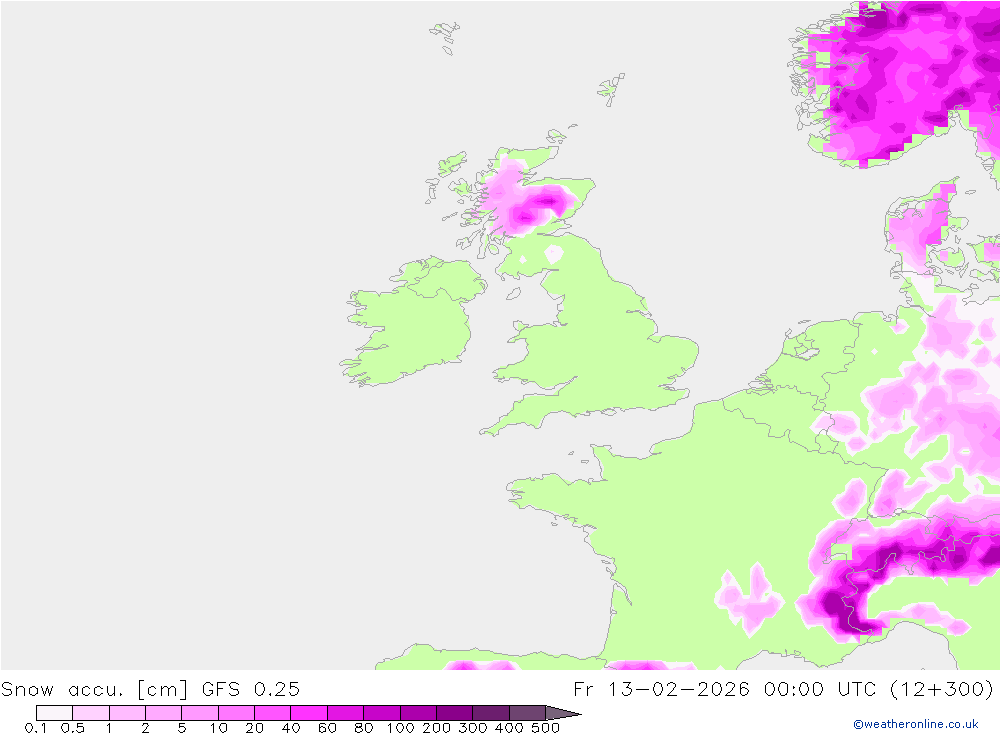Click the 2–5 cm legend color swatch
Viewport: 1000px width, 733px height.
pos(163,713)
